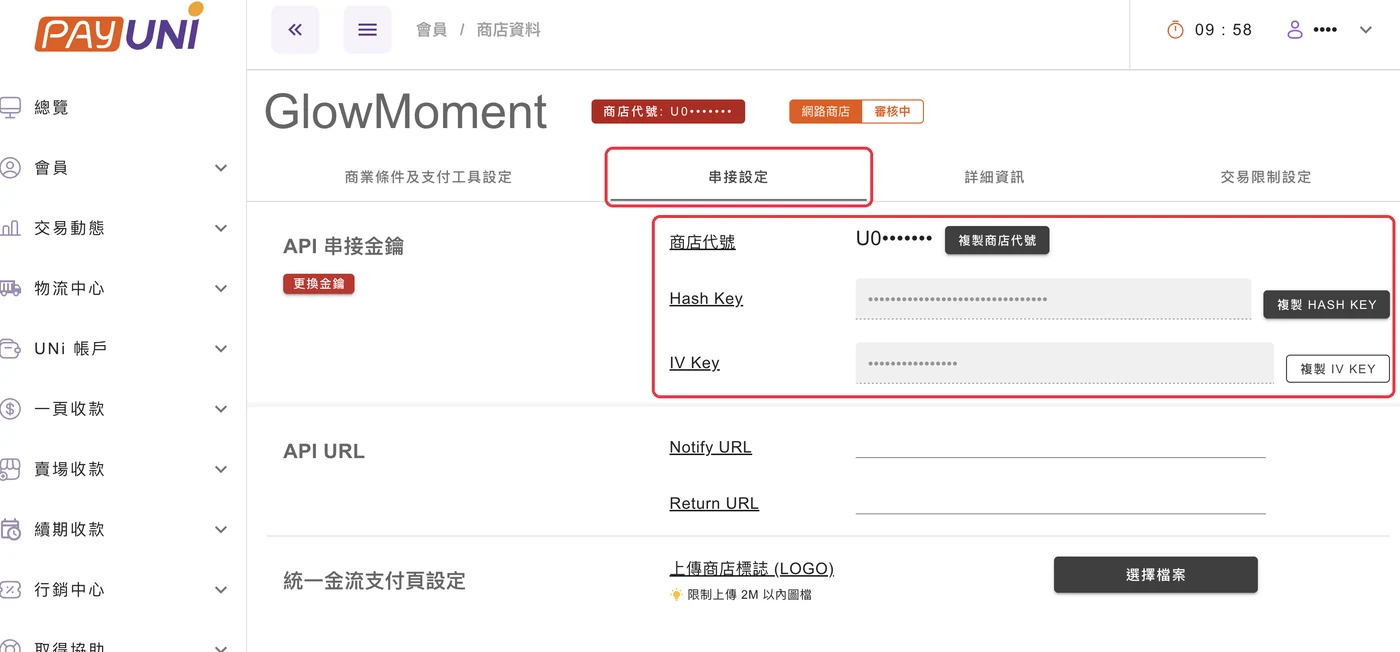The width and height of the screenshot is (1400, 652).
Task: Click the Return URL input field
Action: point(1060,502)
